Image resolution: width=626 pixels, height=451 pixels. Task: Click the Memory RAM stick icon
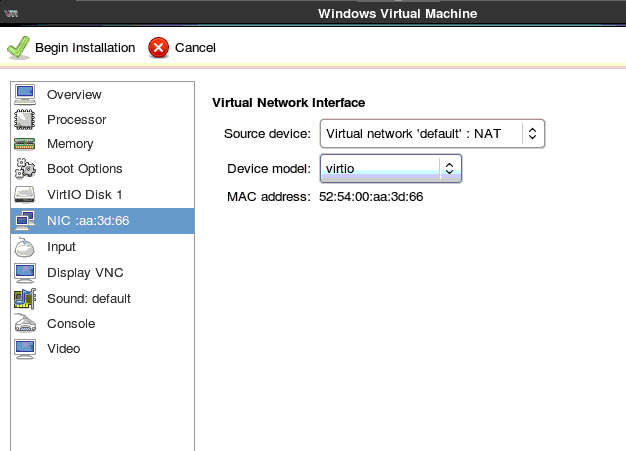(x=26, y=144)
